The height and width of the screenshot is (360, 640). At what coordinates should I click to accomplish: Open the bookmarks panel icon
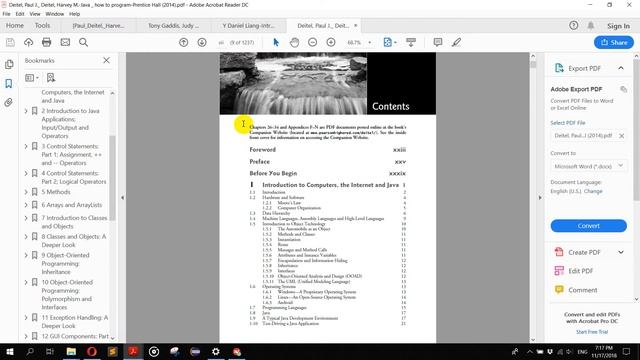coord(9,84)
